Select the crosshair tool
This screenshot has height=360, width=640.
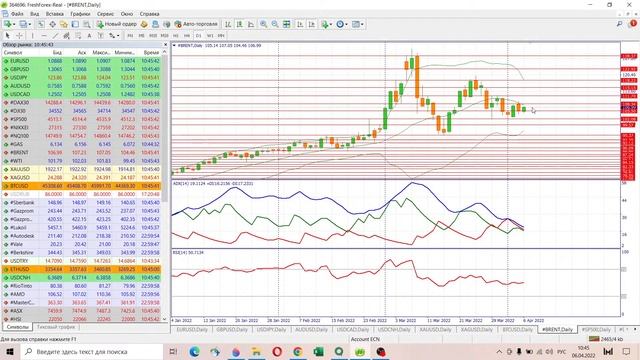click(19, 36)
